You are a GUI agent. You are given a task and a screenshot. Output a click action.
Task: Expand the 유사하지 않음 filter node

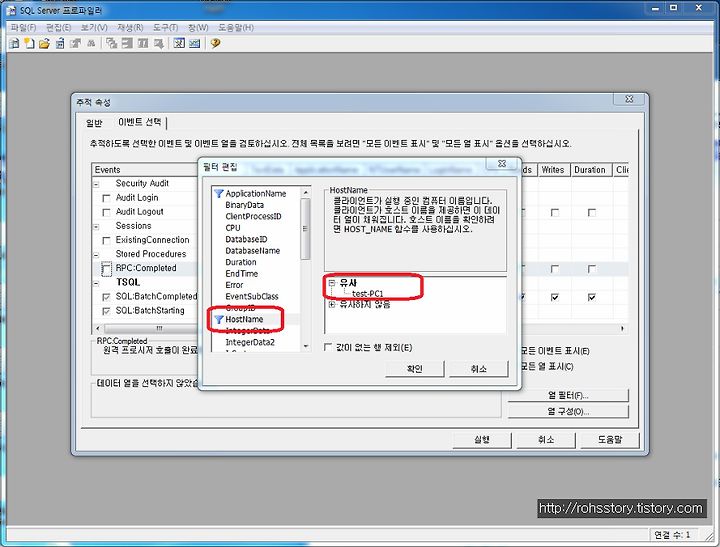pos(332,304)
